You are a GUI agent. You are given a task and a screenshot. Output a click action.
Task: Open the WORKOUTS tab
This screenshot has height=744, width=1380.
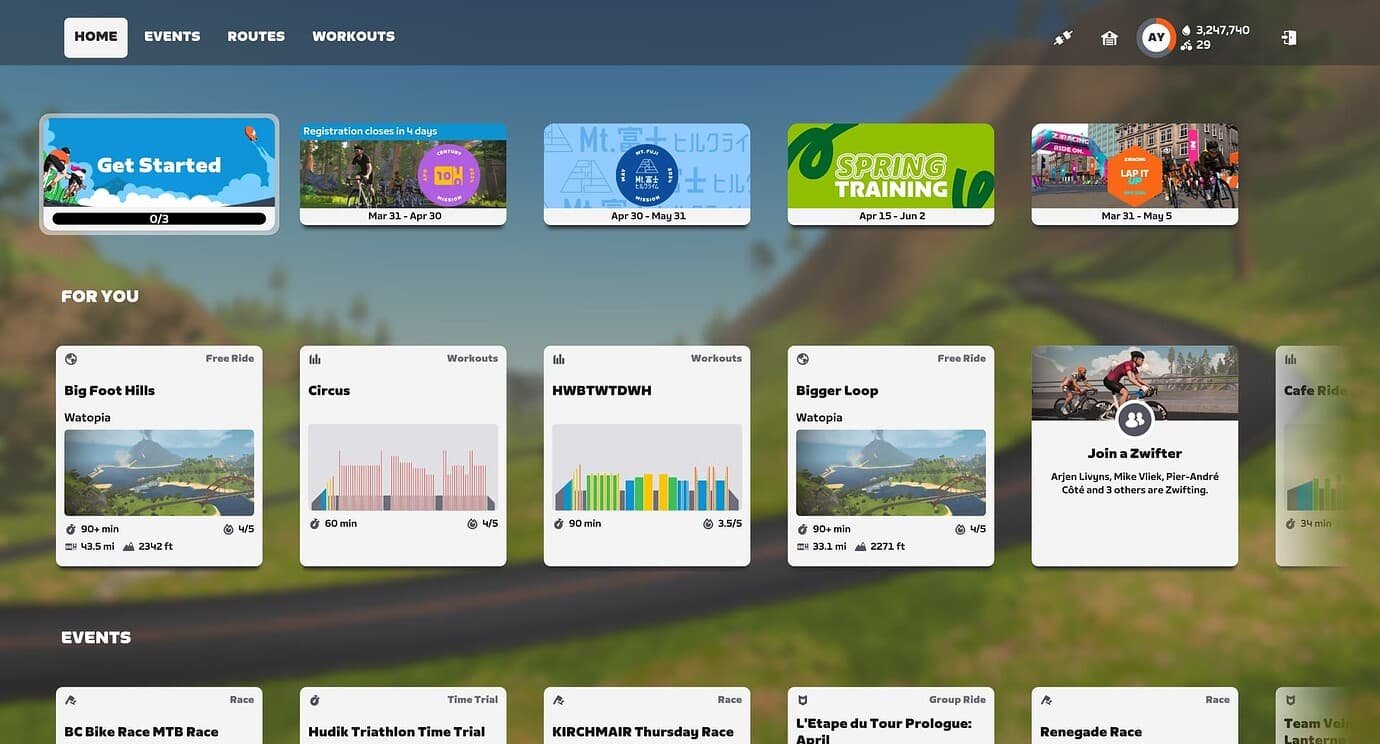click(x=353, y=37)
